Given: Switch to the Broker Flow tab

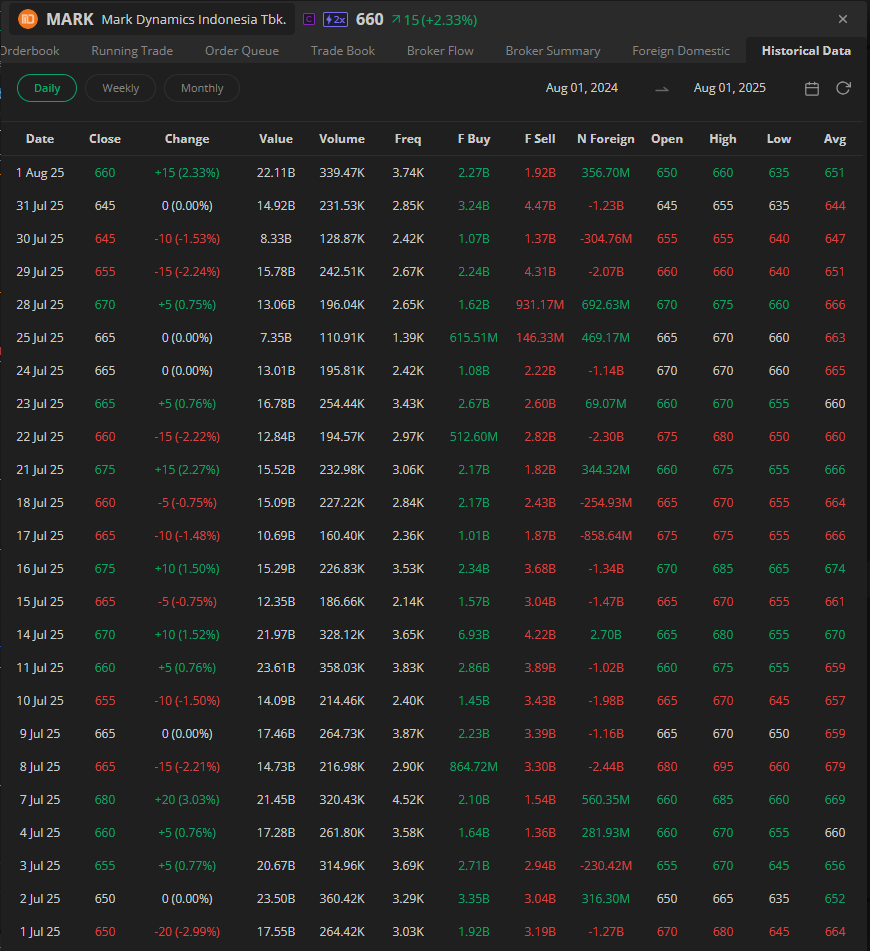Looking at the screenshot, I should 440,51.
